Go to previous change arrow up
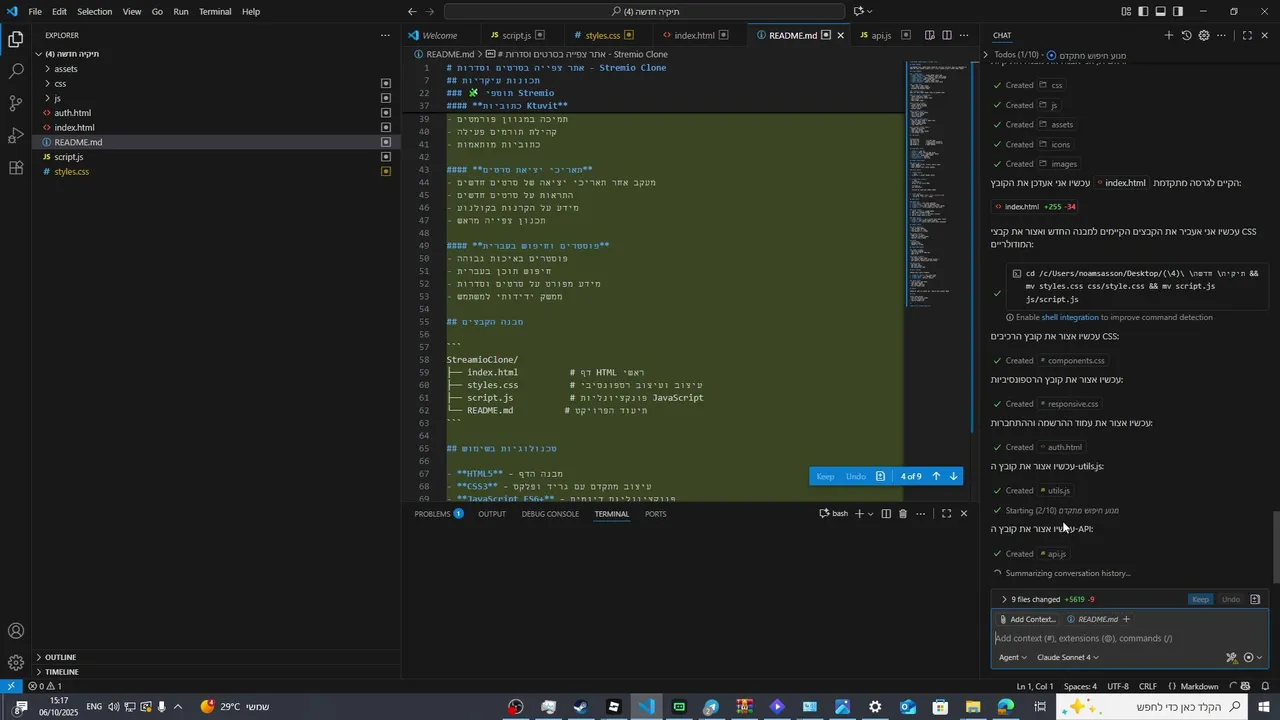The height and width of the screenshot is (720, 1280). click(936, 476)
